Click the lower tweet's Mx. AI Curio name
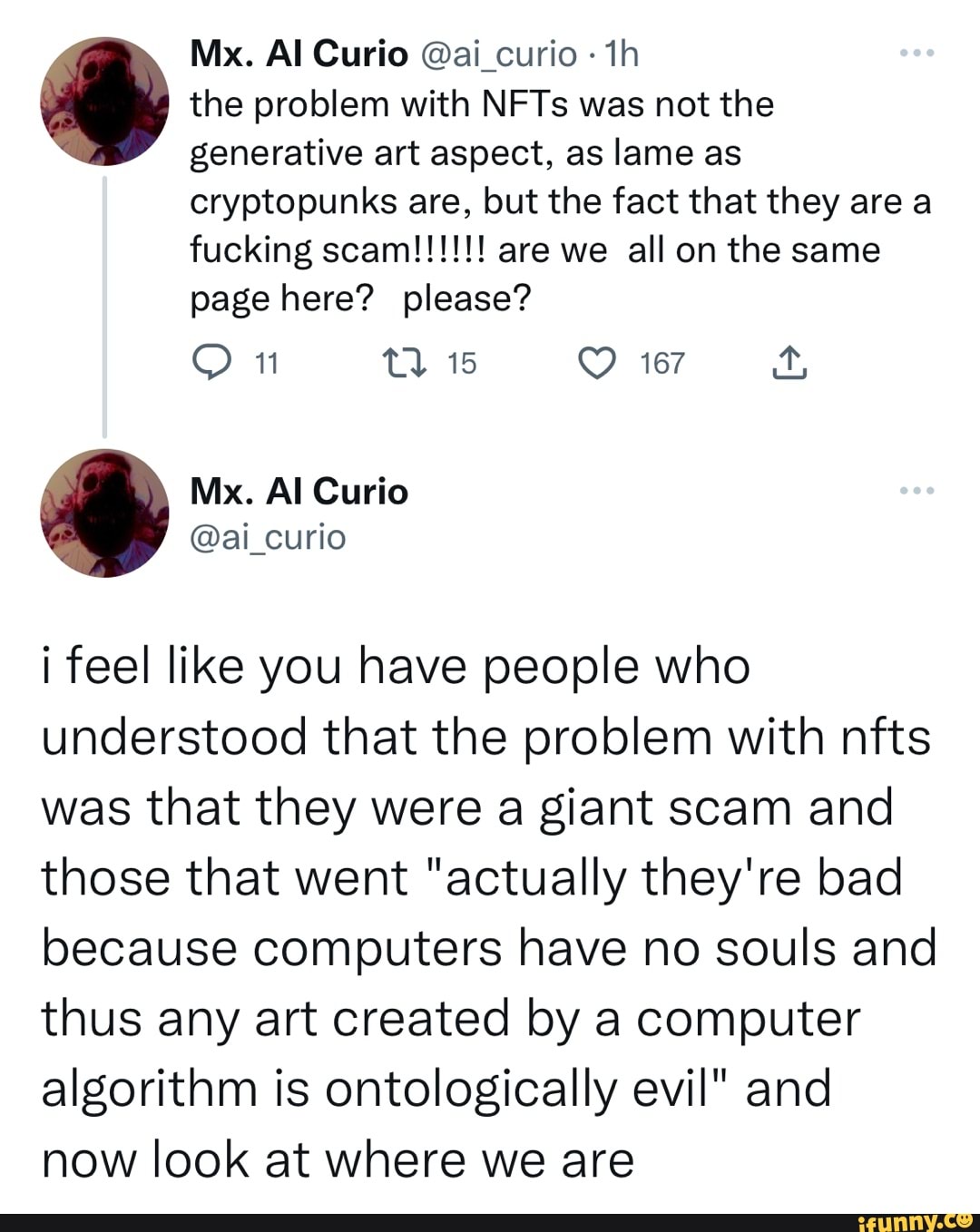This screenshot has height=1232, width=980. 299,491
